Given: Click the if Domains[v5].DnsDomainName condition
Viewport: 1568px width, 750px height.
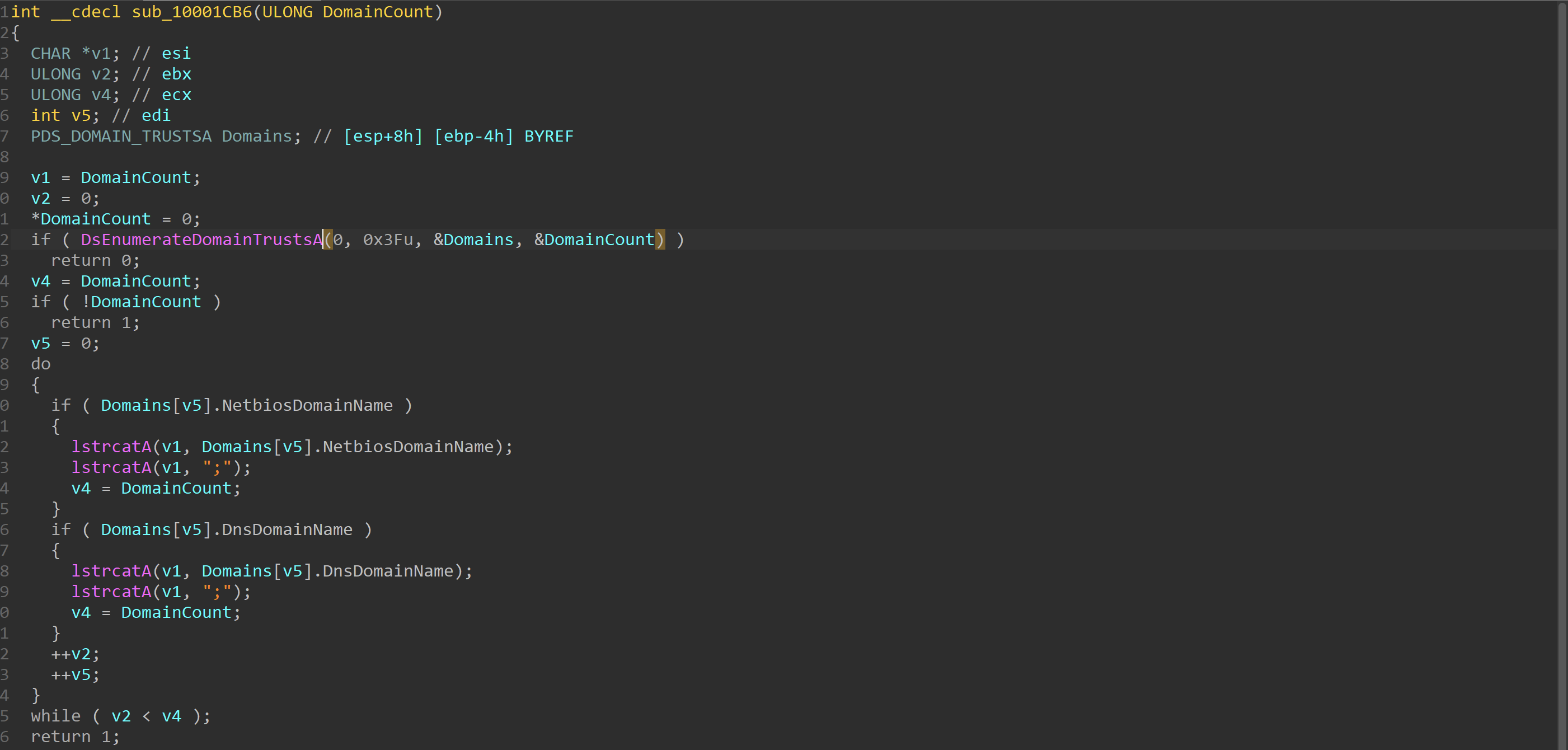Looking at the screenshot, I should click(x=212, y=529).
